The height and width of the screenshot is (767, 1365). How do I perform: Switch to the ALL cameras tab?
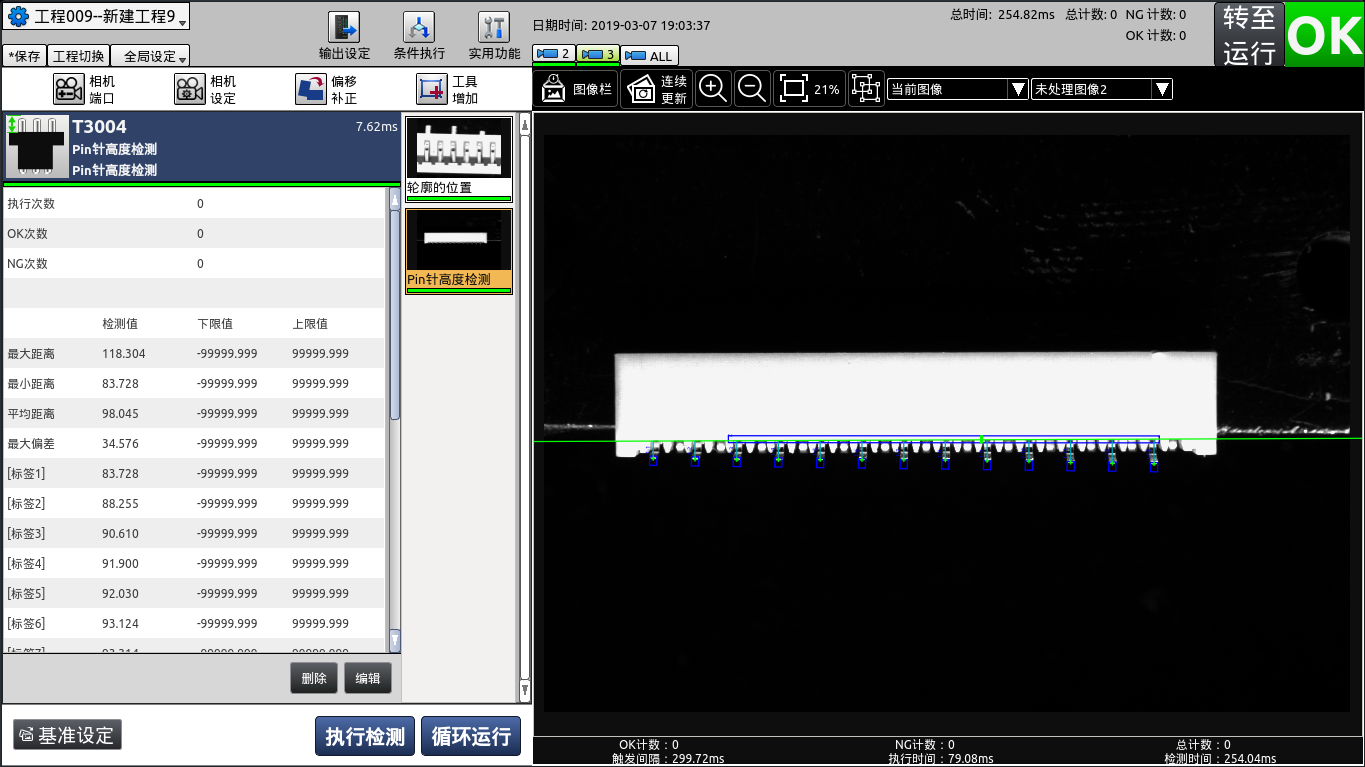pos(650,56)
